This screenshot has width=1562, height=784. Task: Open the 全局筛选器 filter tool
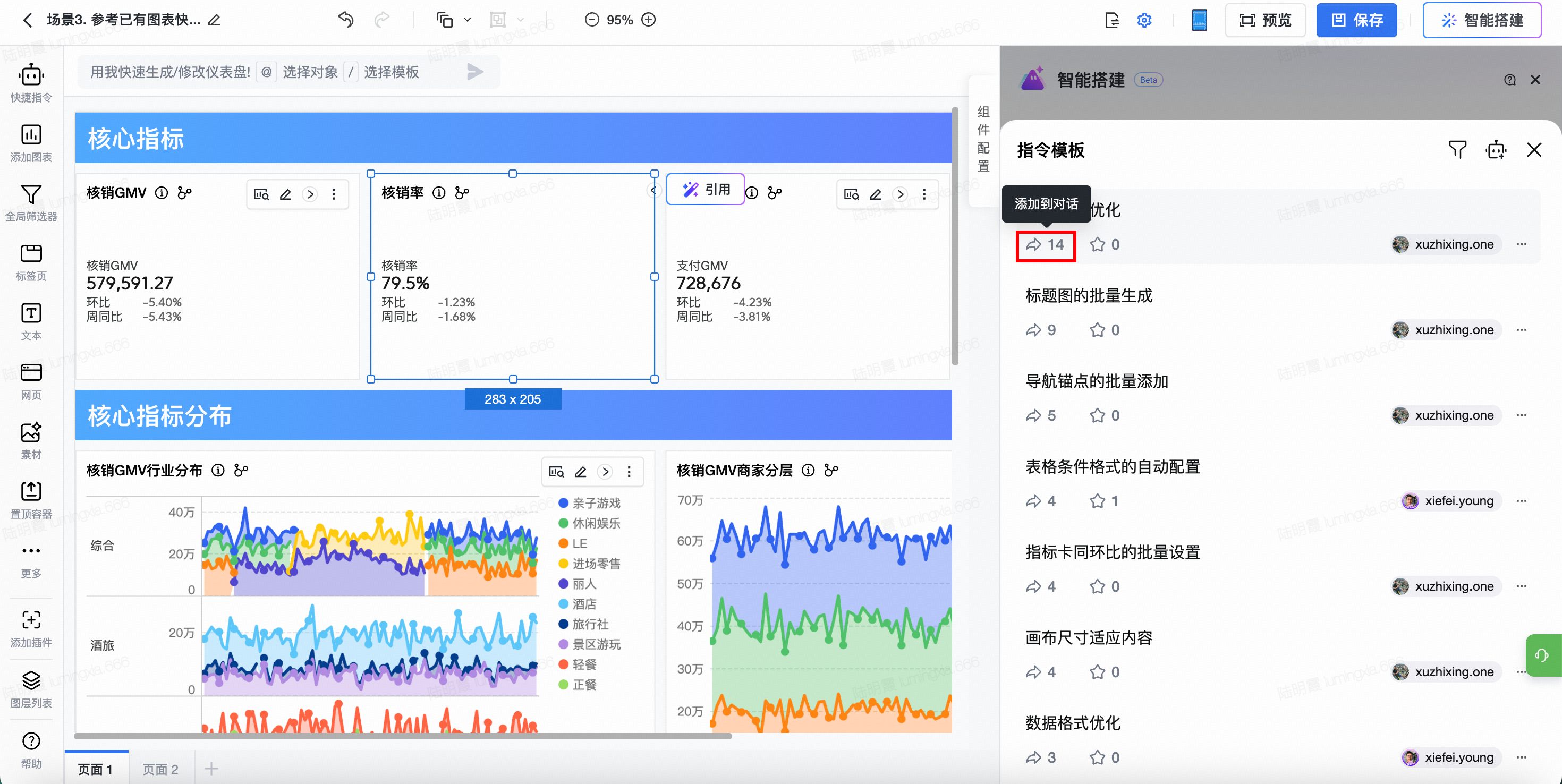31,194
